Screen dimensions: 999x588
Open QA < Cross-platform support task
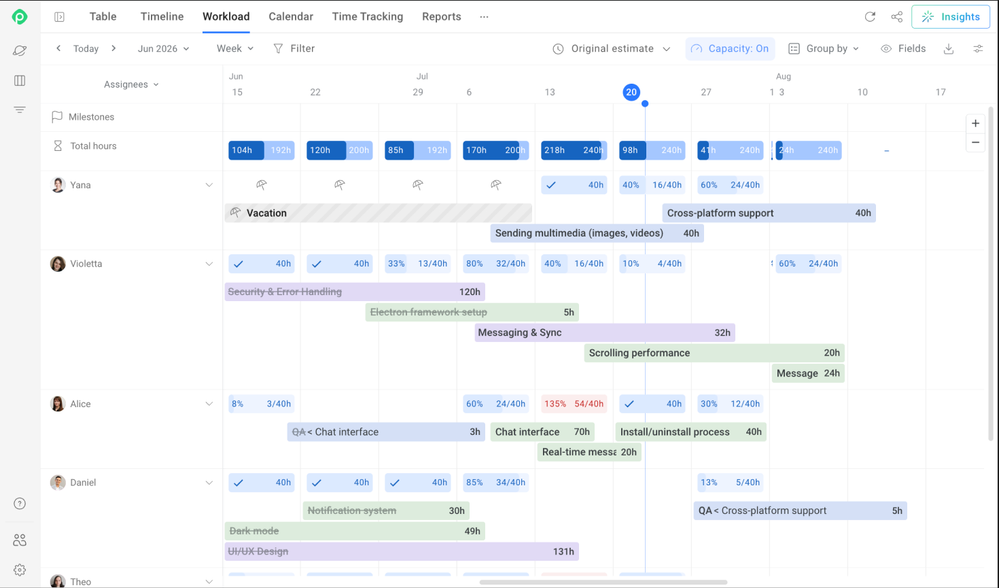pyautogui.click(x=800, y=511)
